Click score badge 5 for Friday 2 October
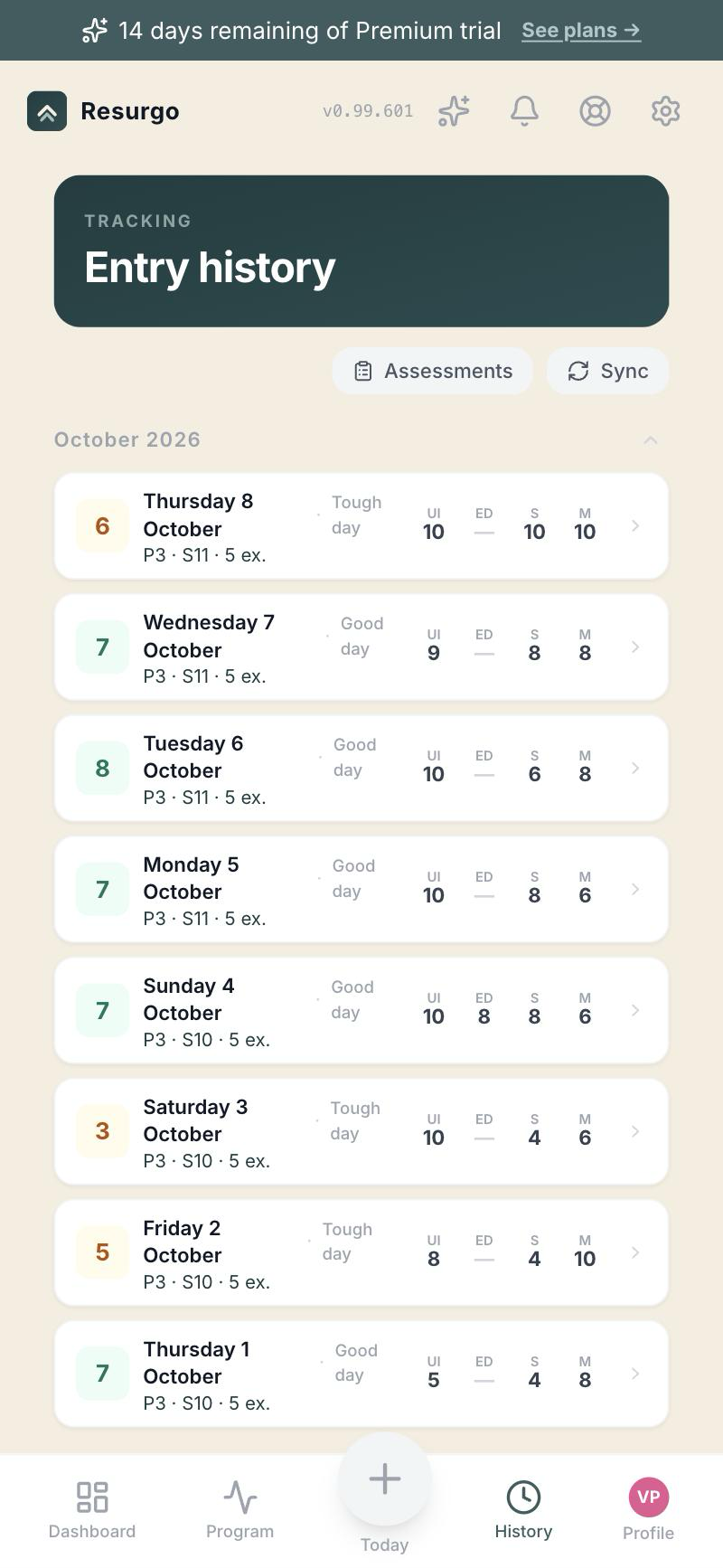The width and height of the screenshot is (723, 1568). [x=102, y=1252]
